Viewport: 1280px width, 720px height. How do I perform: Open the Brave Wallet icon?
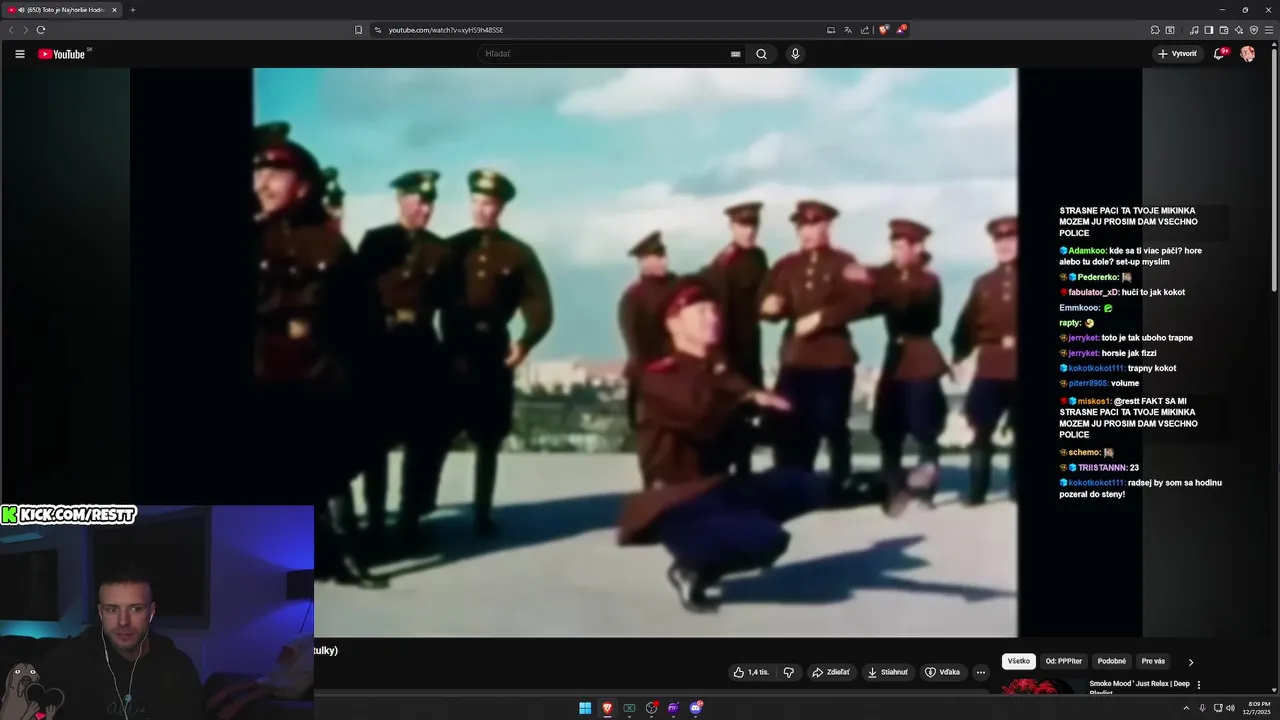(1224, 30)
